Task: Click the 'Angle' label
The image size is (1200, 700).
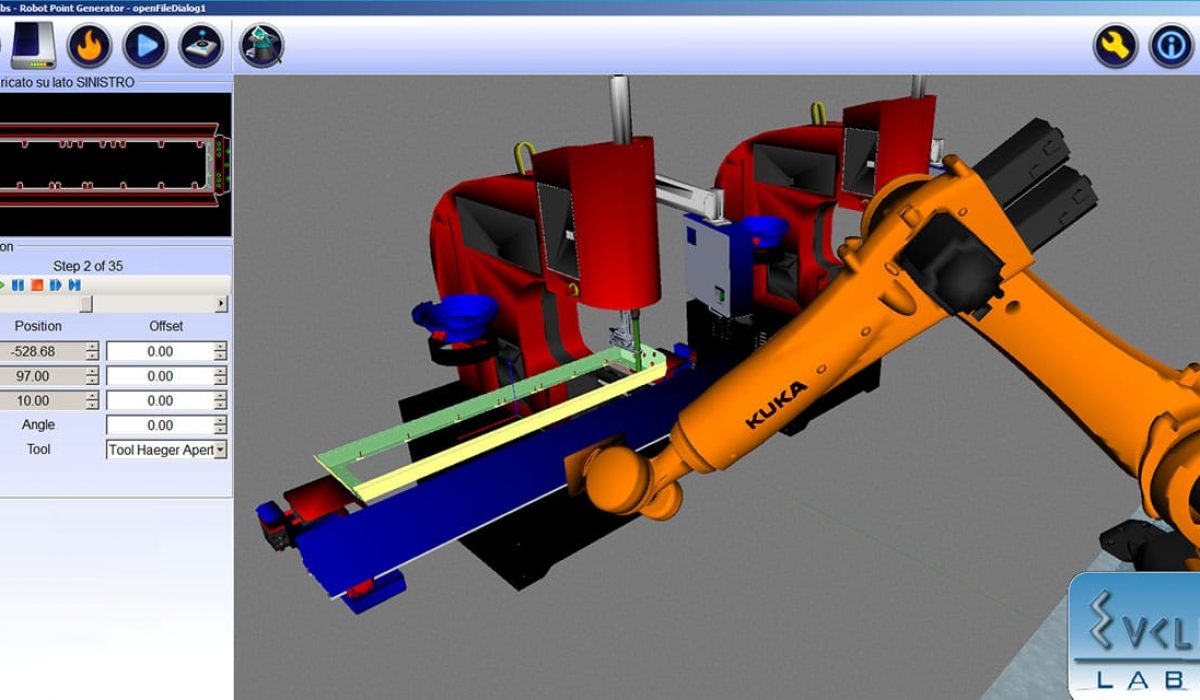Action: (x=38, y=425)
